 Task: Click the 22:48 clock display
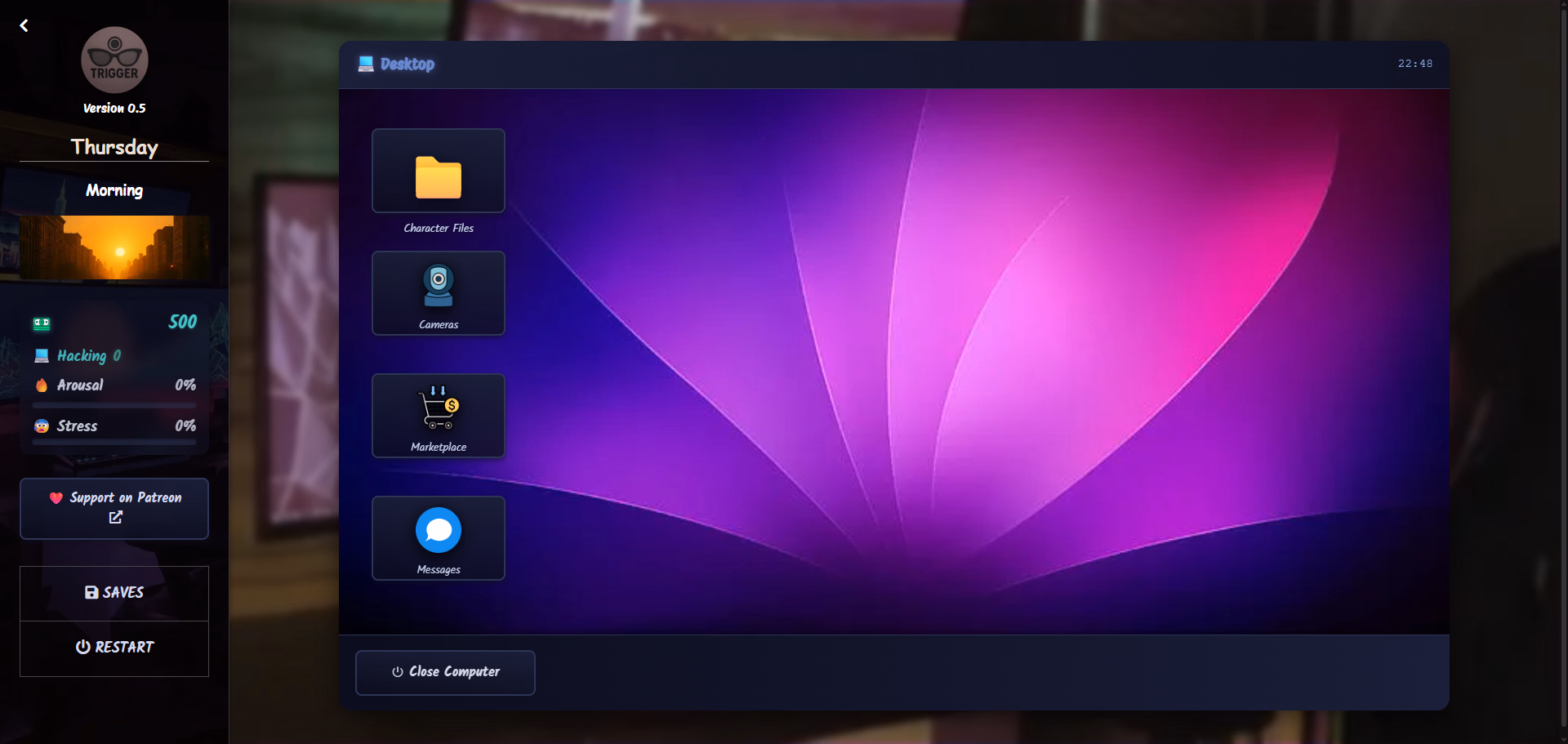[1414, 64]
